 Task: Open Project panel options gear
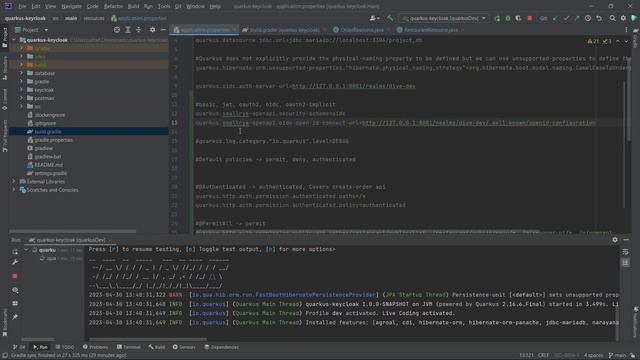coord(152,30)
